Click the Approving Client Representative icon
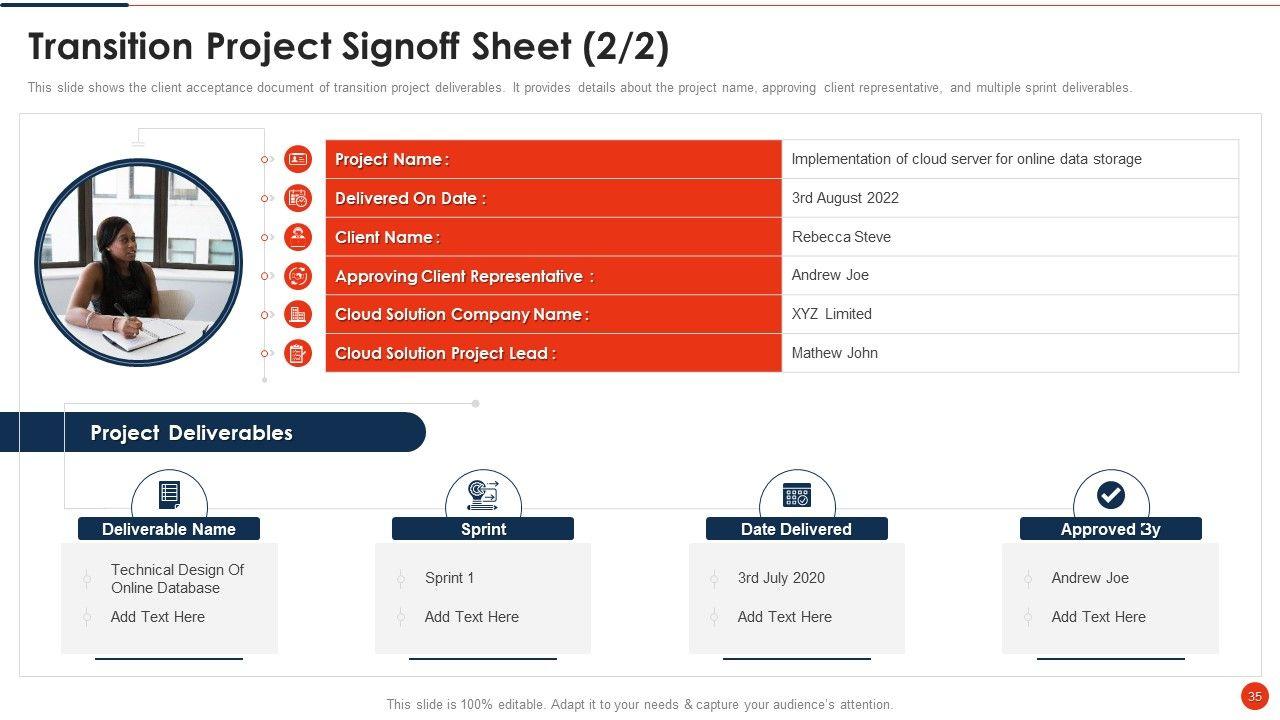 pyautogui.click(x=298, y=276)
